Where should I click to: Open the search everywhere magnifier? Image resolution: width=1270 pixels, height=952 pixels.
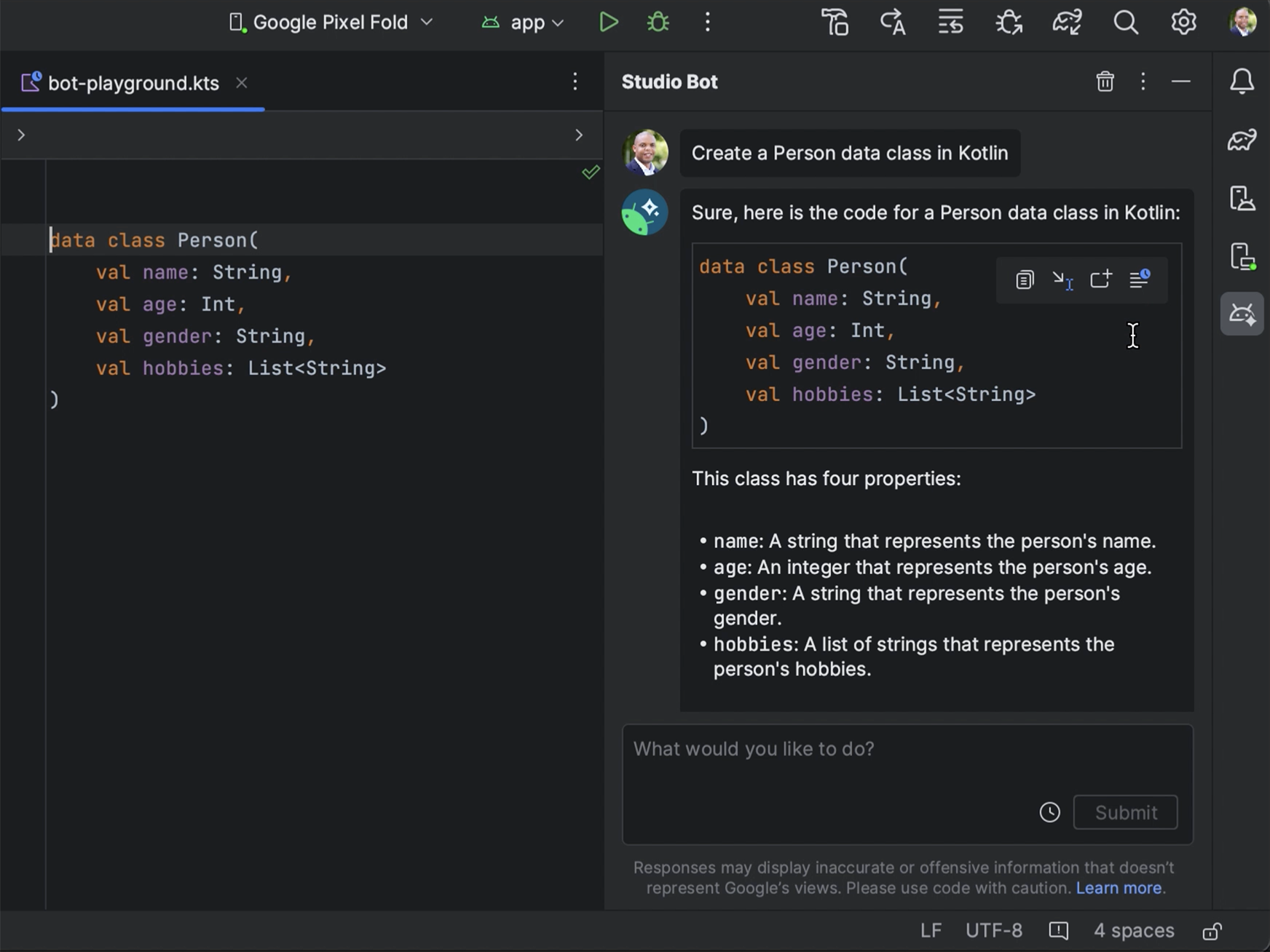[x=1125, y=23]
